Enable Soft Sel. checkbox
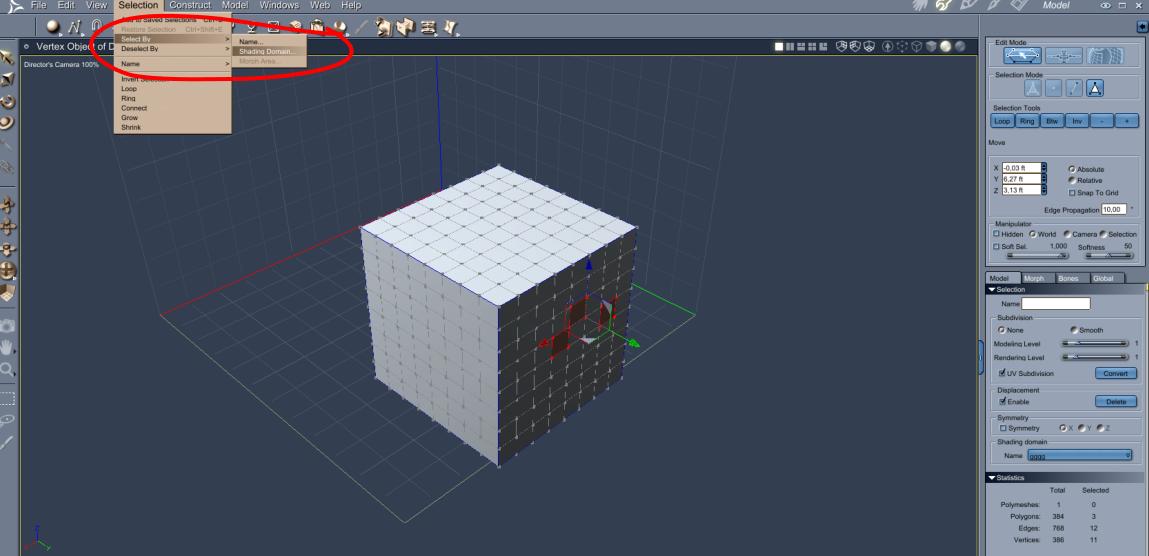 tap(997, 247)
